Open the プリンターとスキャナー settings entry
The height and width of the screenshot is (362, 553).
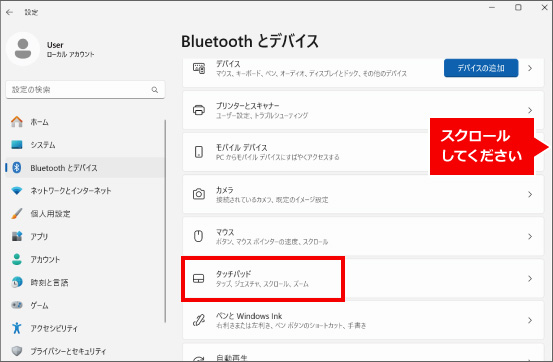coord(363,110)
